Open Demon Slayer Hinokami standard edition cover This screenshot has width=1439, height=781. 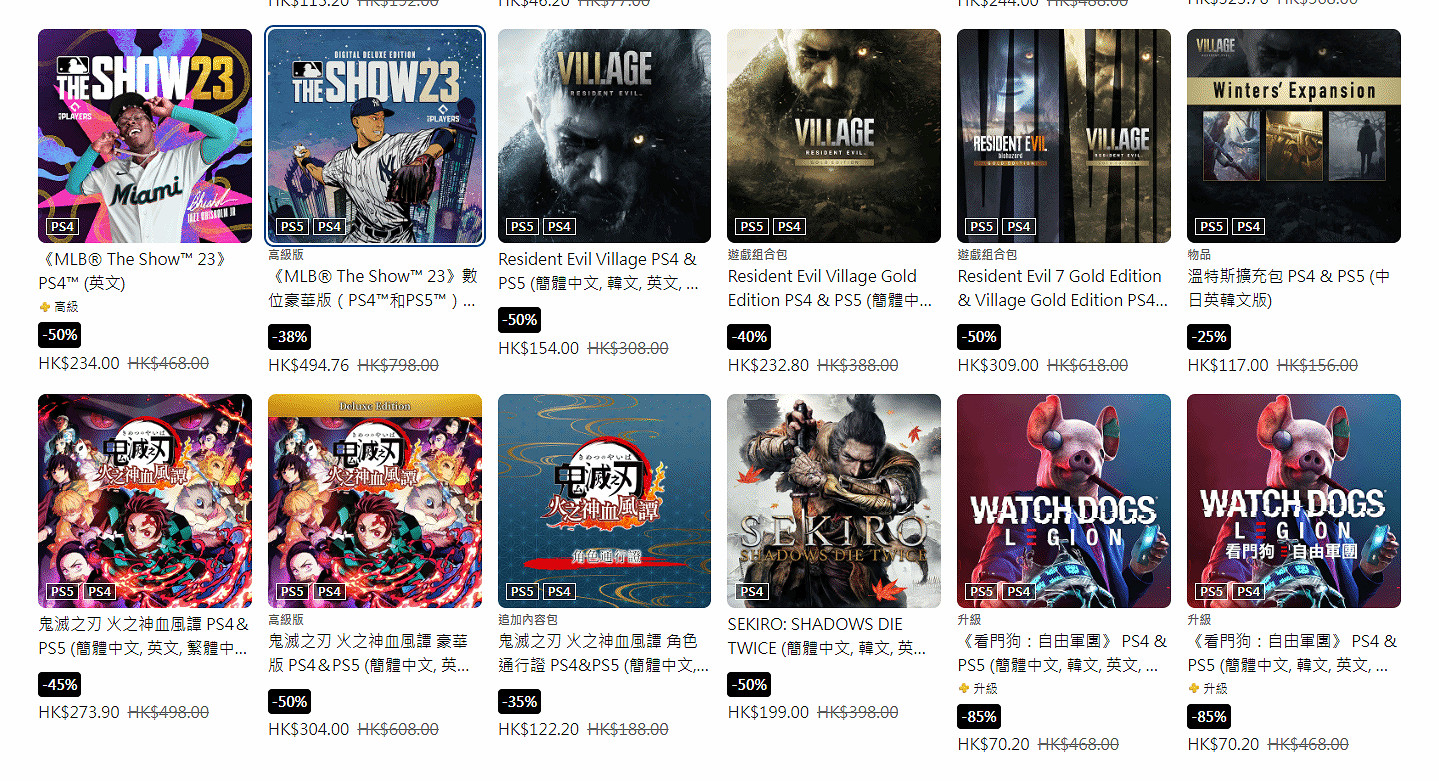pos(145,501)
